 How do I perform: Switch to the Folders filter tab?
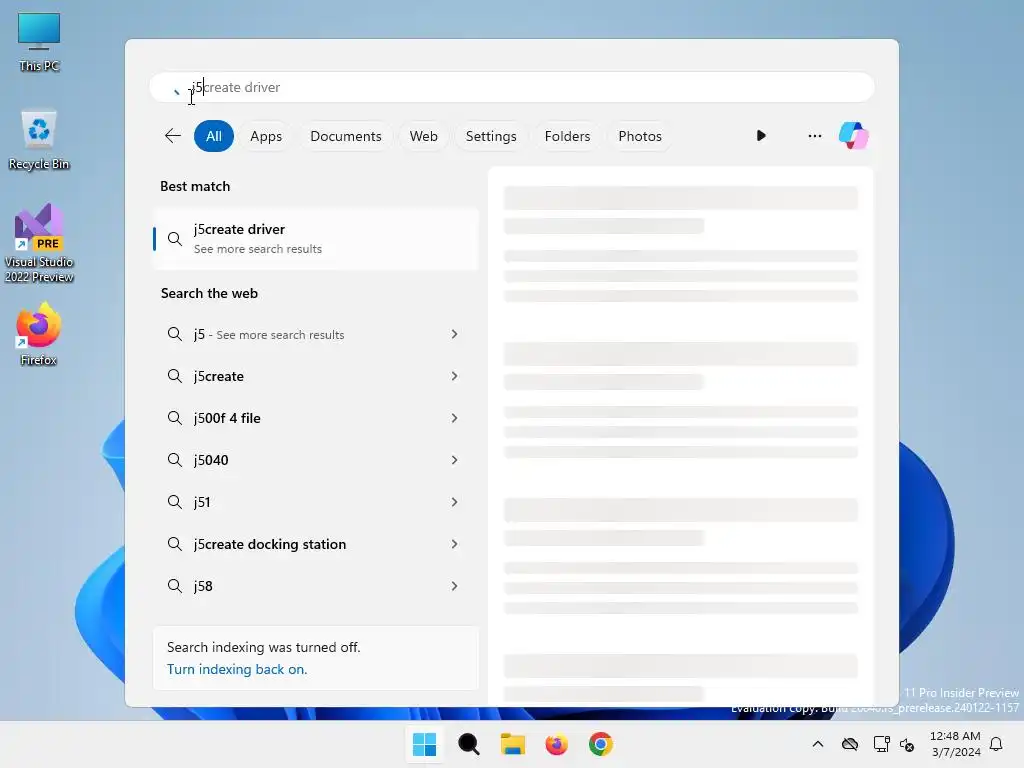(567, 136)
